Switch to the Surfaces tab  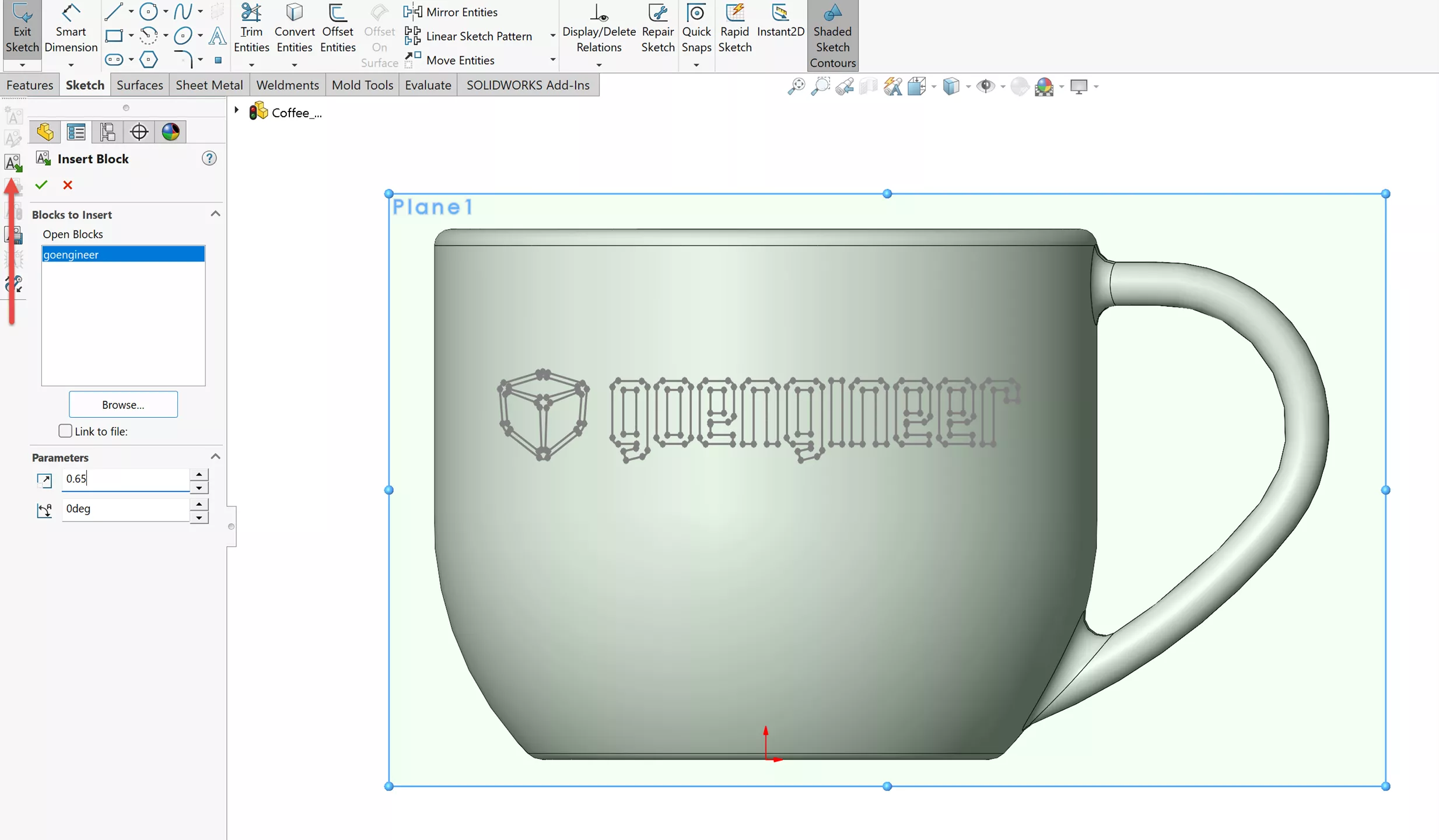coord(140,85)
